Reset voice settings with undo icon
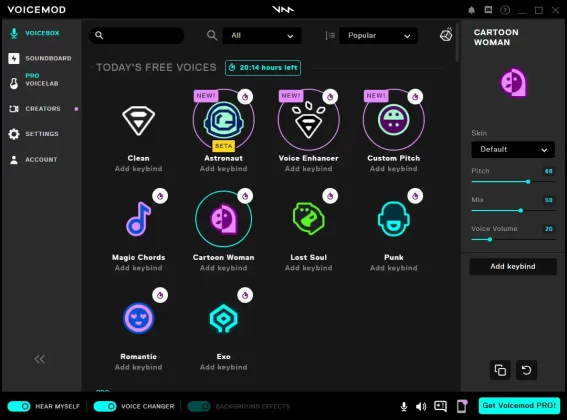This screenshot has height=420, width=567. [526, 370]
